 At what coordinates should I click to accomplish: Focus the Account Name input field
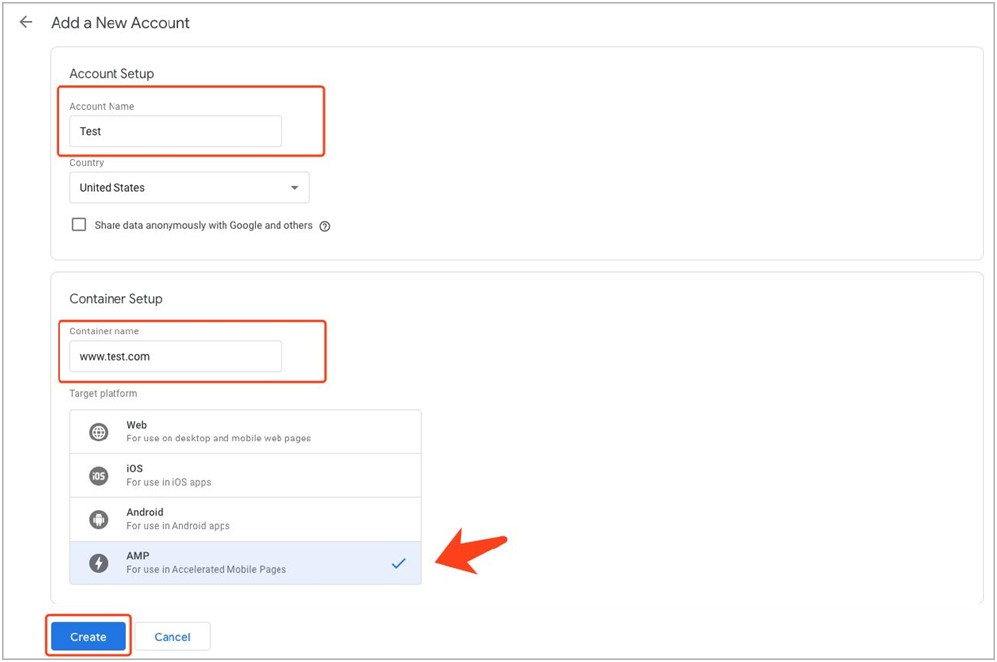coord(175,131)
